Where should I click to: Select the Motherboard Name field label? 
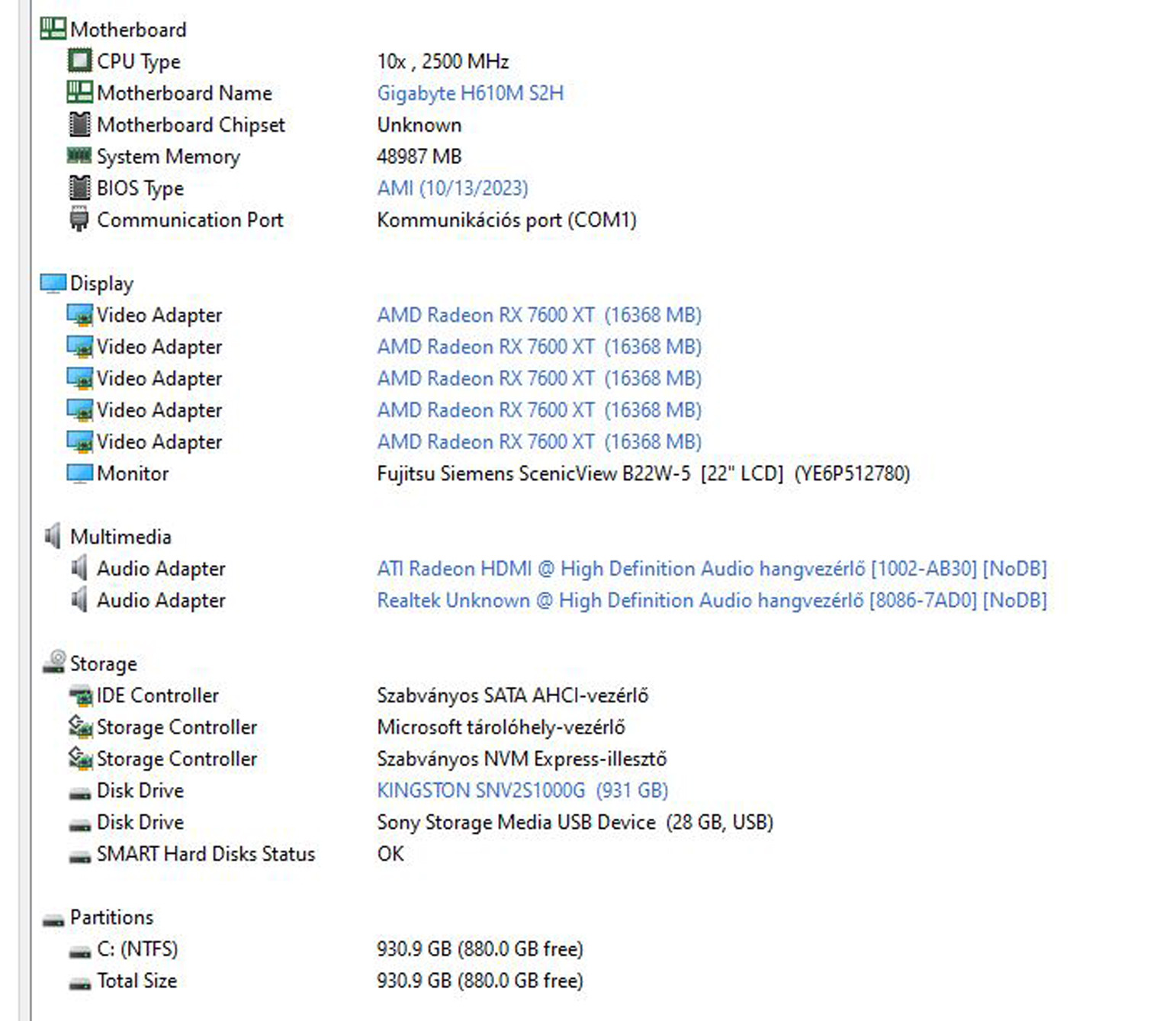[x=185, y=93]
